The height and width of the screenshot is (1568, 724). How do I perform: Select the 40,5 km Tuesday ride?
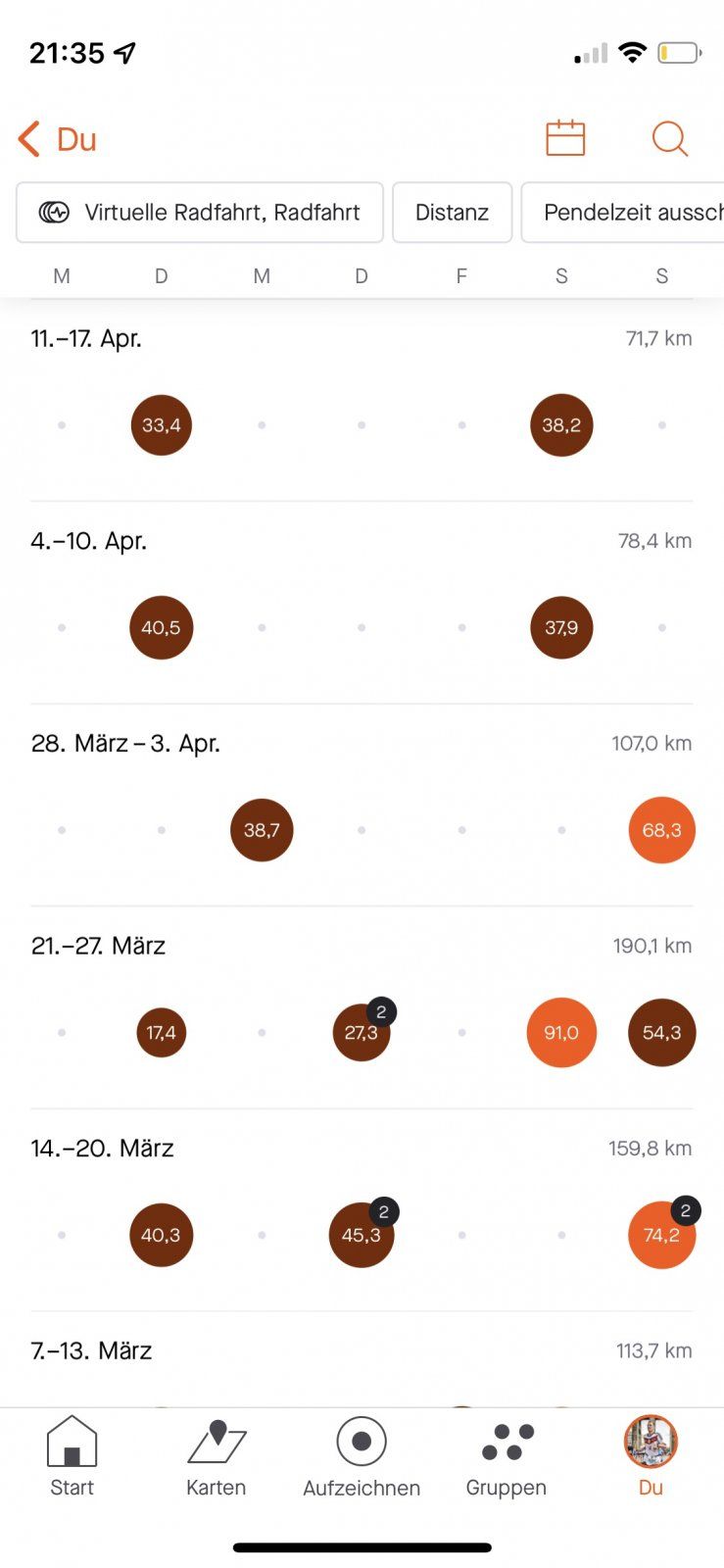click(162, 627)
